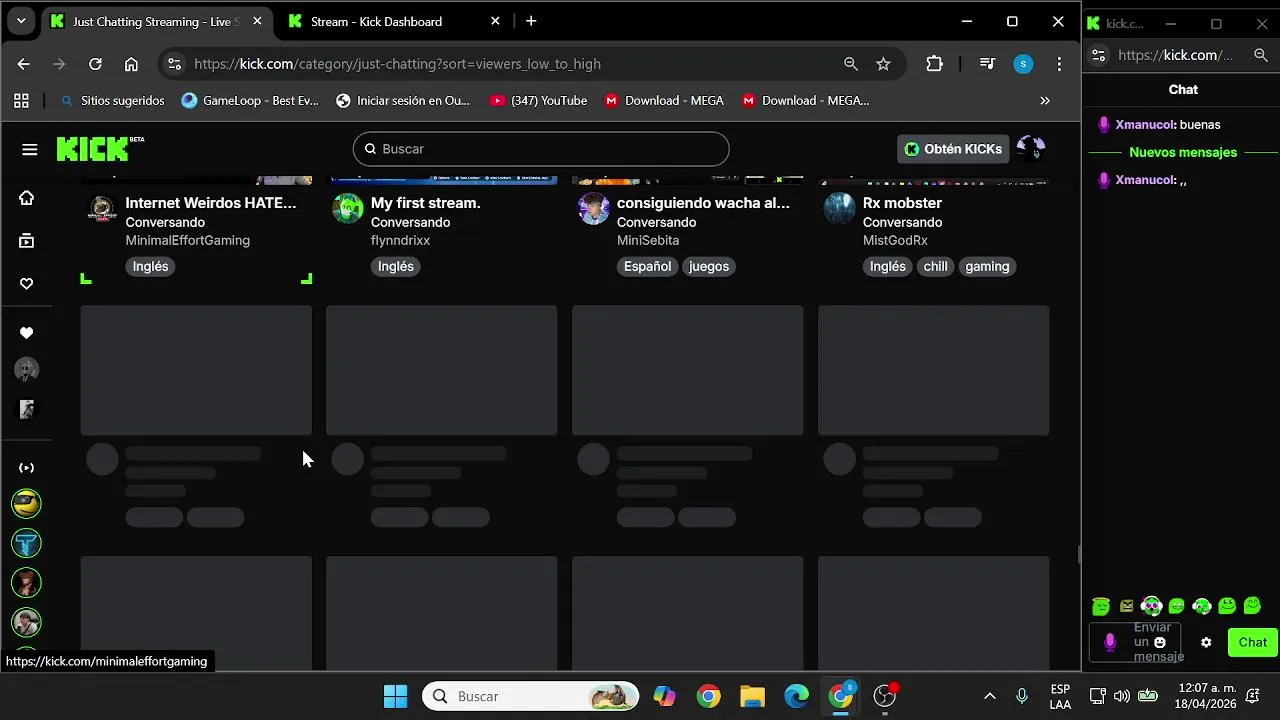Screen dimensions: 1280x720
Task: Click the gaming tag
Action: tap(987, 266)
